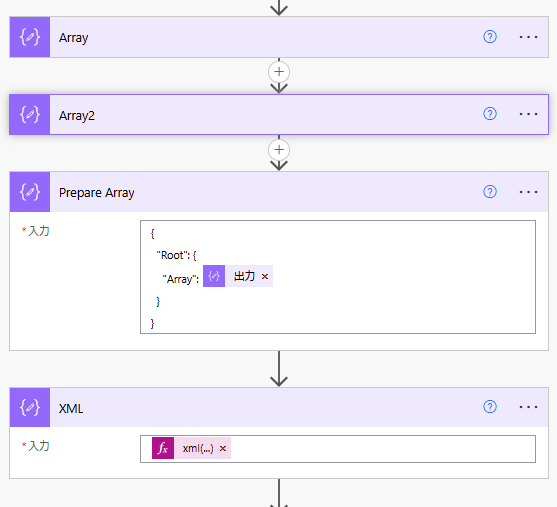Collapse the Prepare Array card by title
557x507 pixels.
point(96,193)
